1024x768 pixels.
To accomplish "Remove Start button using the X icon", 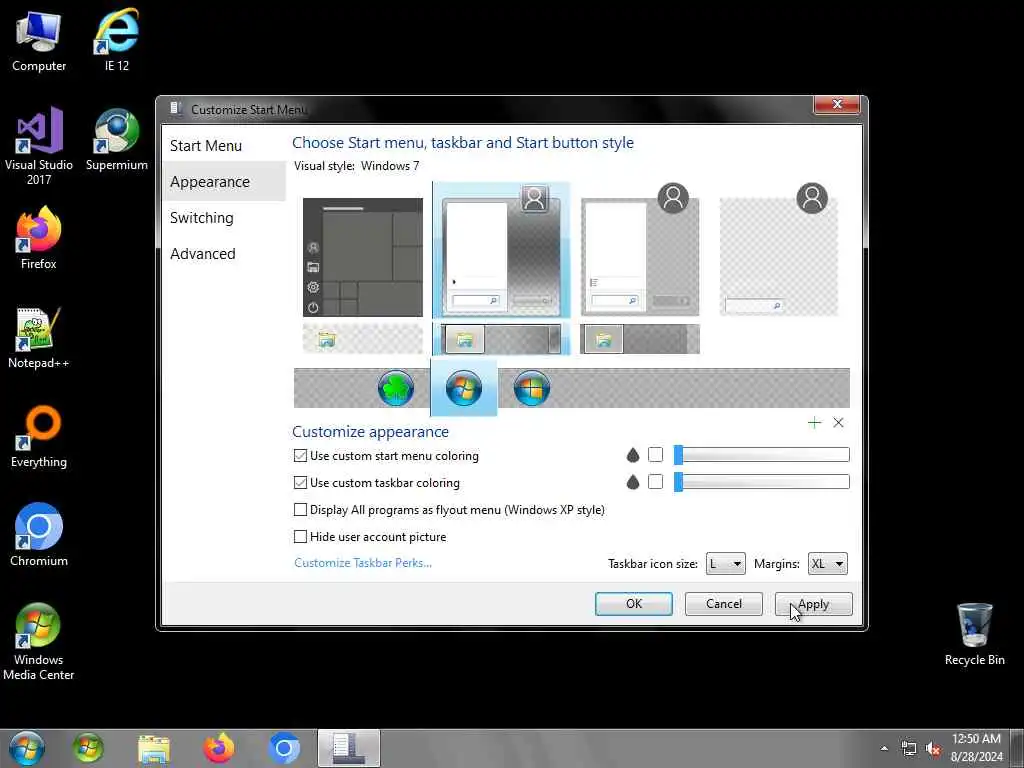I will click(x=838, y=423).
